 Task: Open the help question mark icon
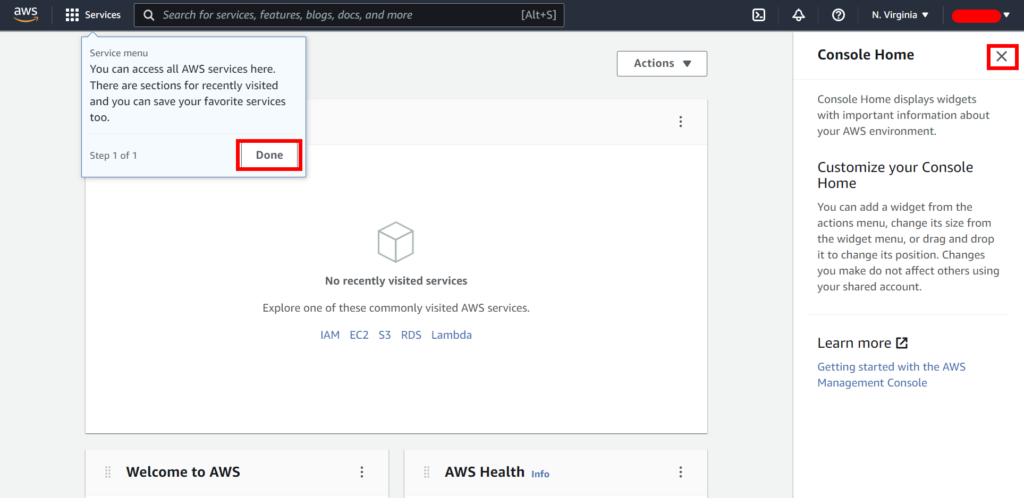click(x=838, y=15)
